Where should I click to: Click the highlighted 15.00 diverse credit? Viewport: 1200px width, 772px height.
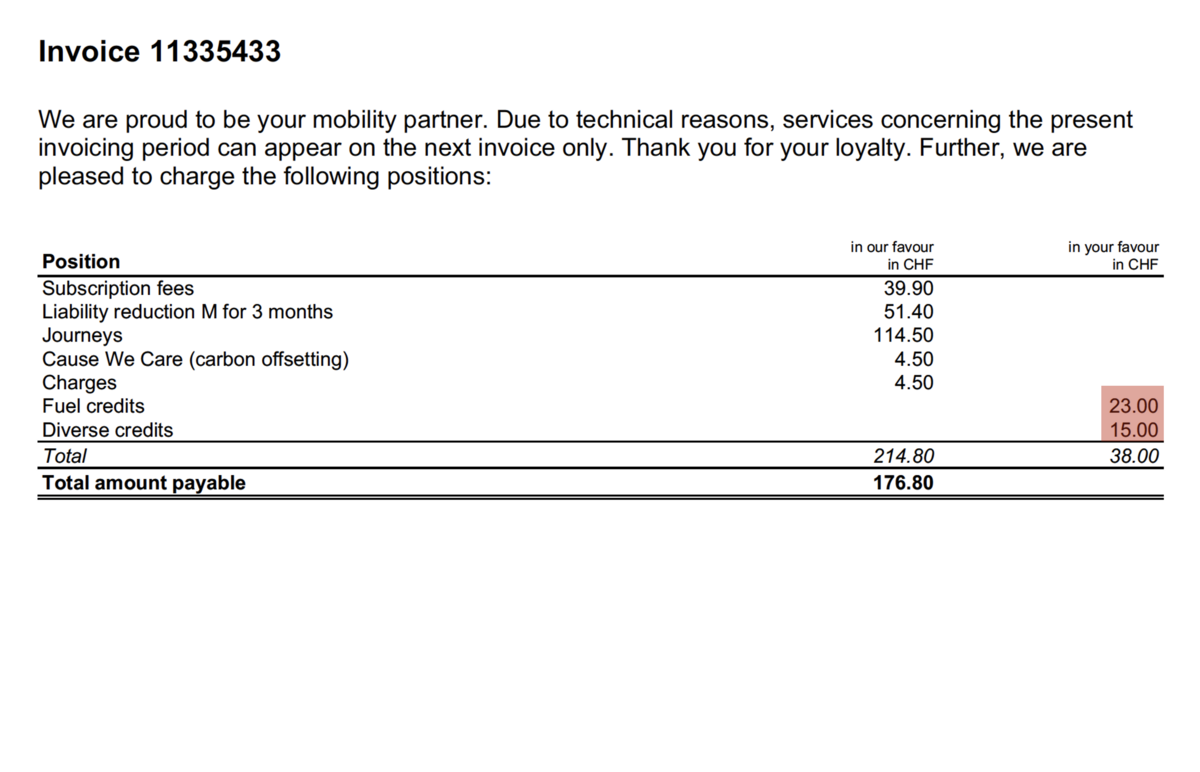coord(1134,430)
